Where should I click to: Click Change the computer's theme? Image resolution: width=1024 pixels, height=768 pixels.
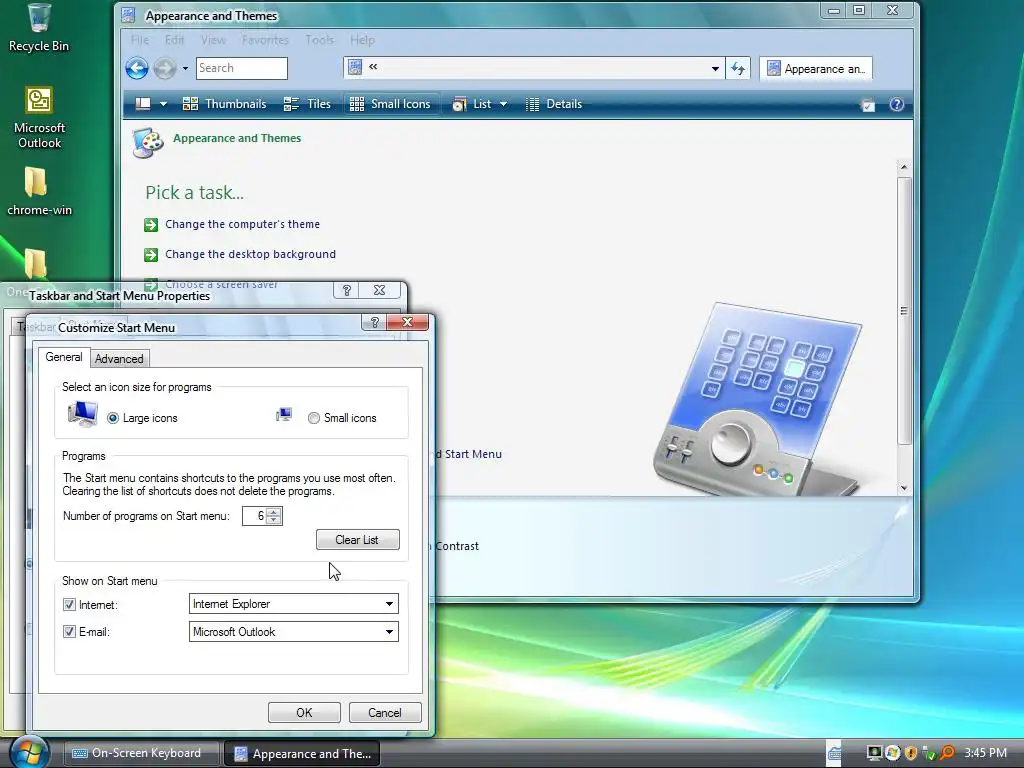coord(242,224)
